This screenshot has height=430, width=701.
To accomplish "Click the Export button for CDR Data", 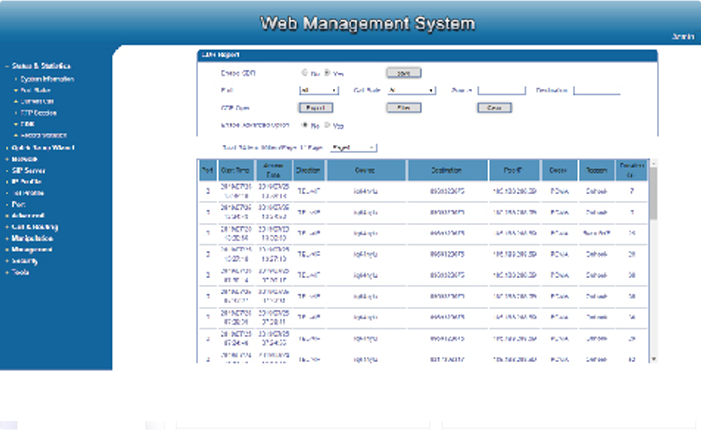I will (x=316, y=108).
